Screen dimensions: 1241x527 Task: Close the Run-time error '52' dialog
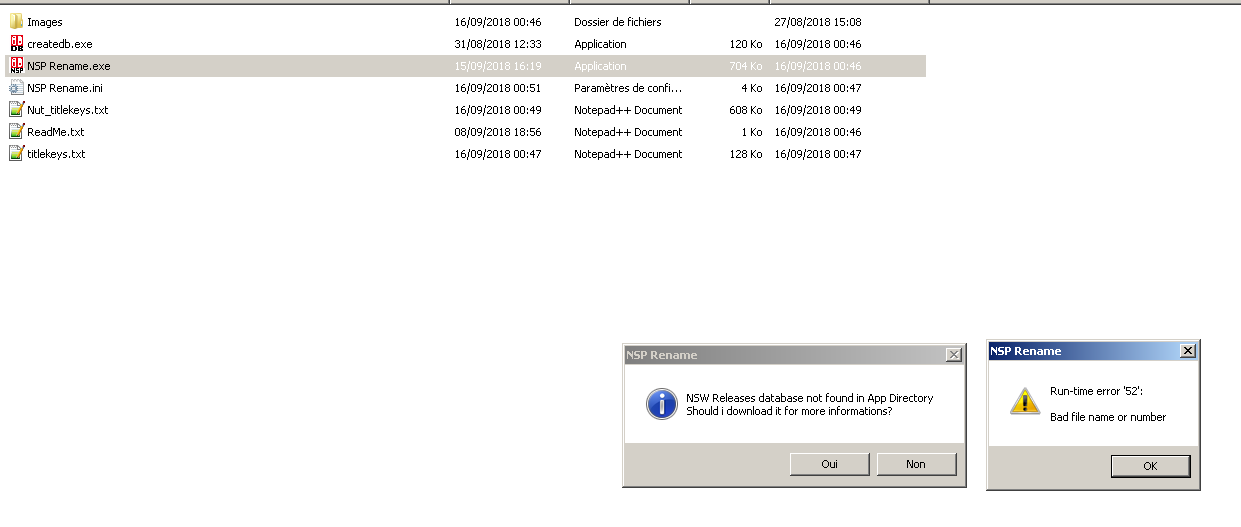tap(1187, 351)
